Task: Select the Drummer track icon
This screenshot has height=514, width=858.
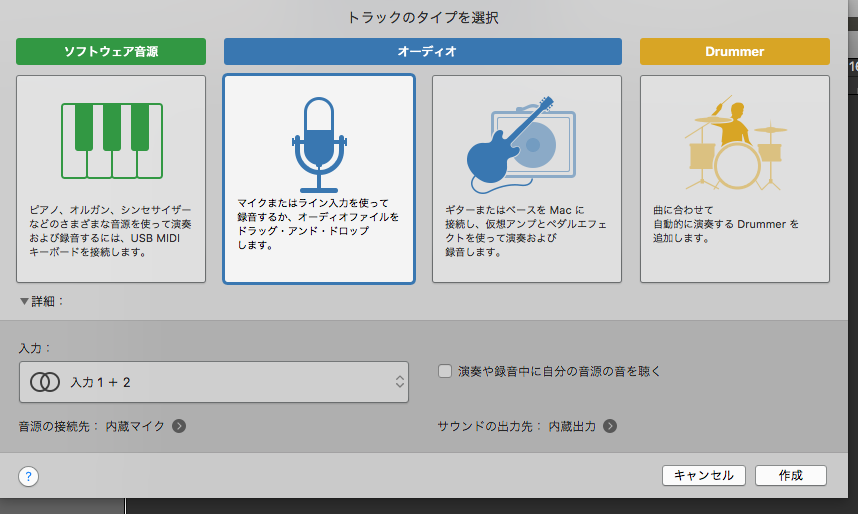Action: pos(734,143)
